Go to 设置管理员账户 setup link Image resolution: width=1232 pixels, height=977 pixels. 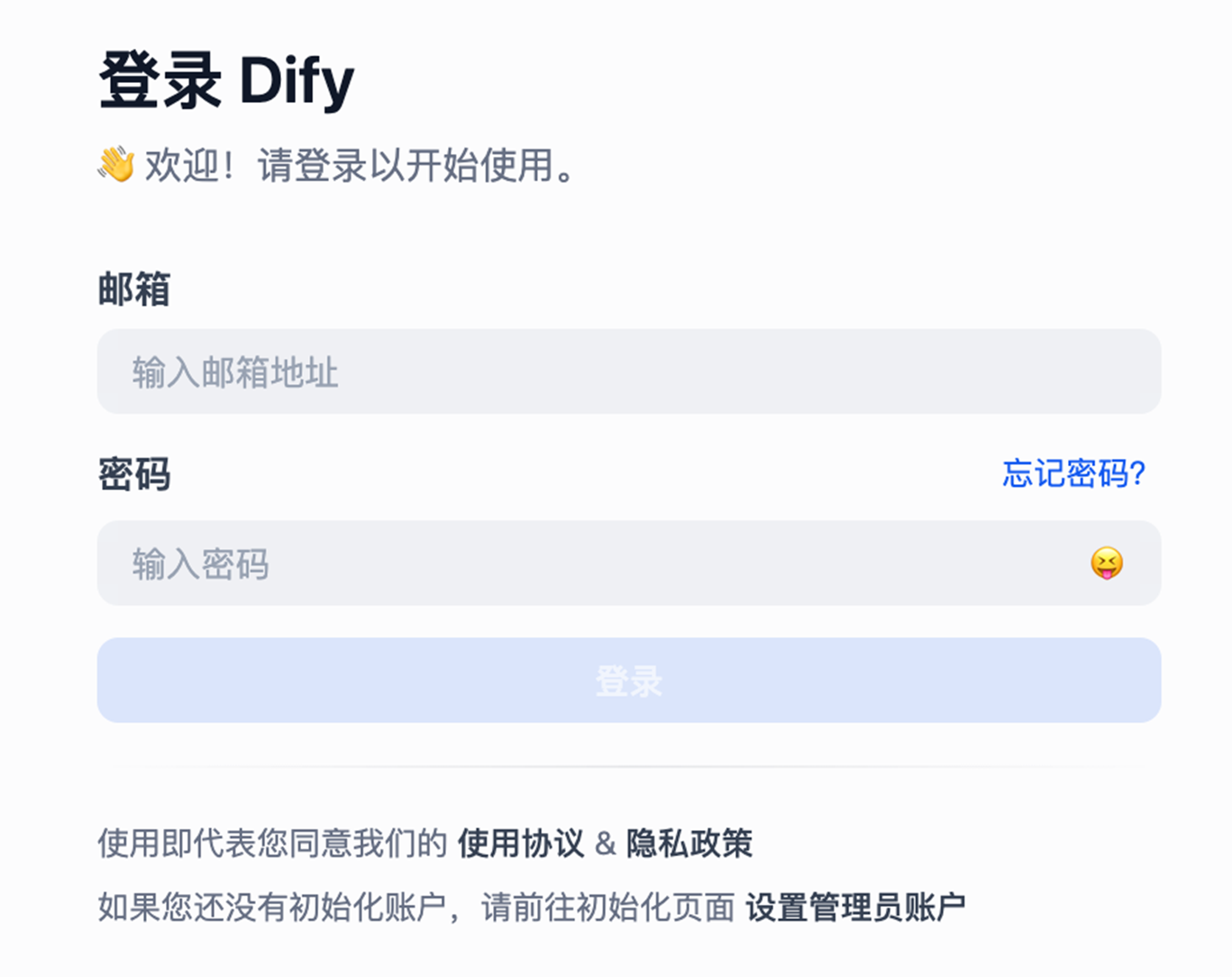click(855, 907)
